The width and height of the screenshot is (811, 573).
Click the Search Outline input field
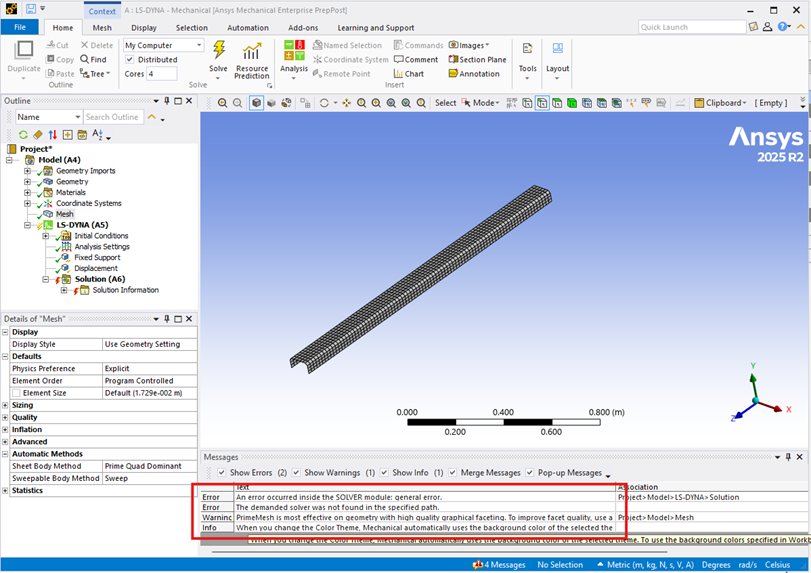click(x=112, y=118)
